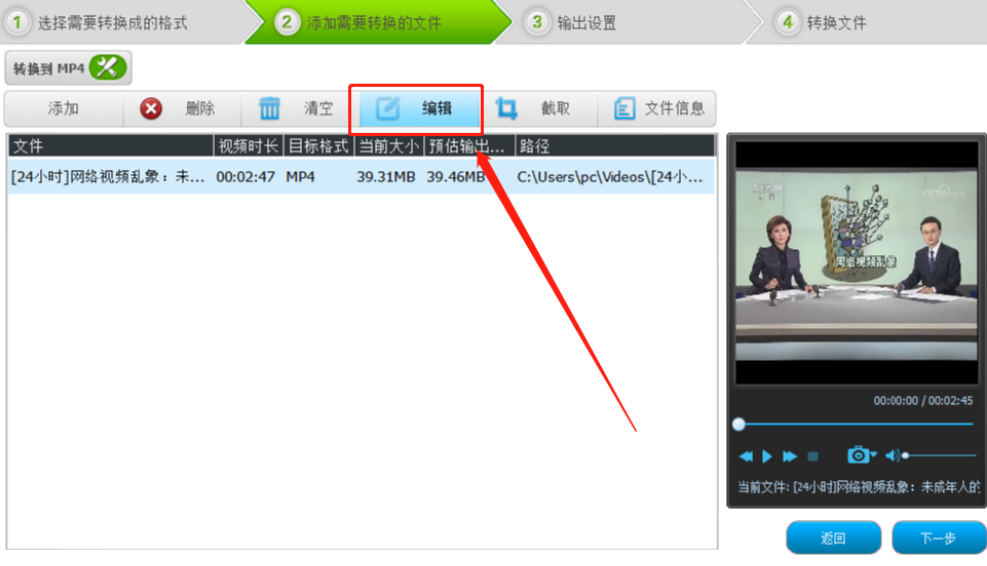Play the preview video

pos(767,456)
